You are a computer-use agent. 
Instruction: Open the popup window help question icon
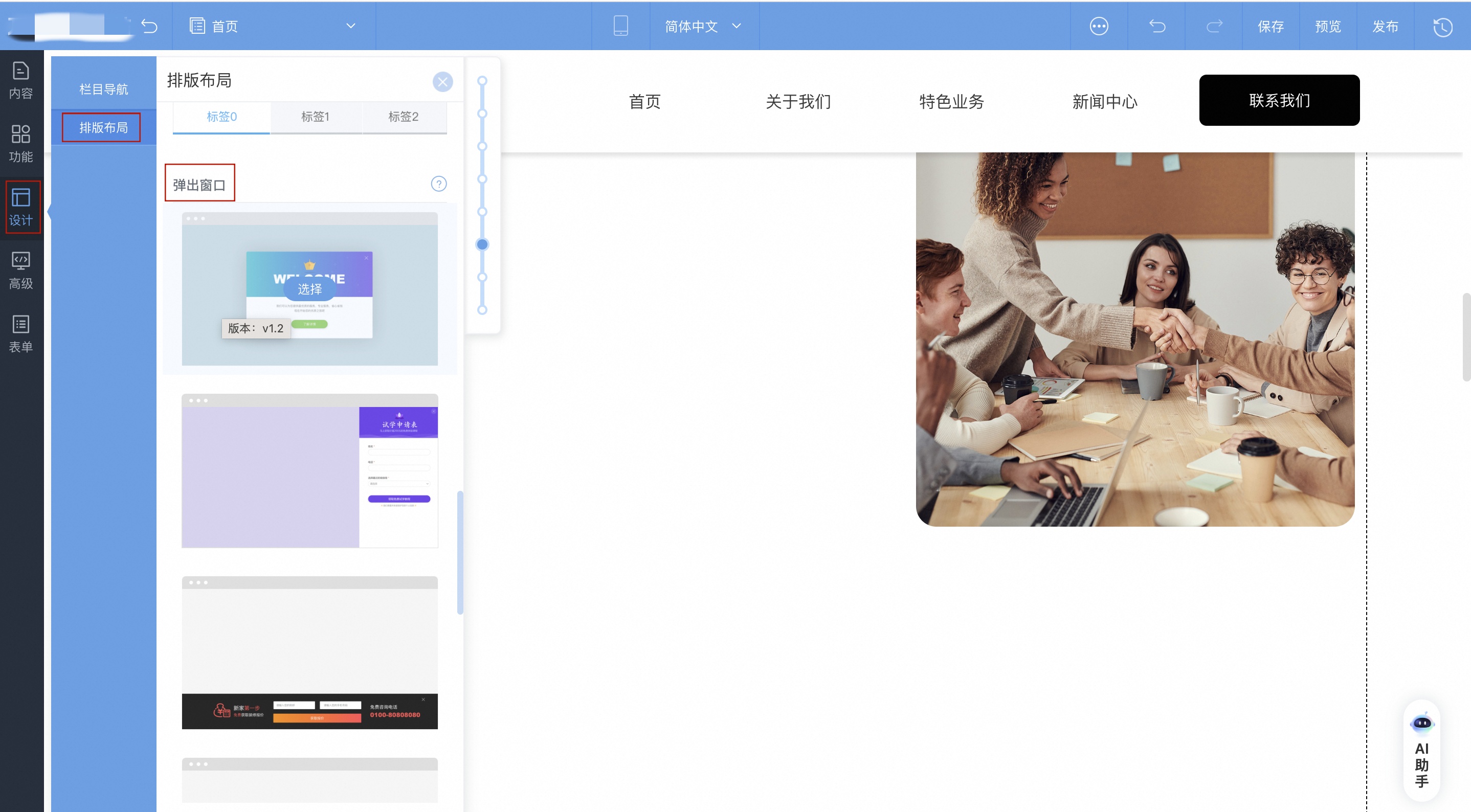pyautogui.click(x=438, y=184)
